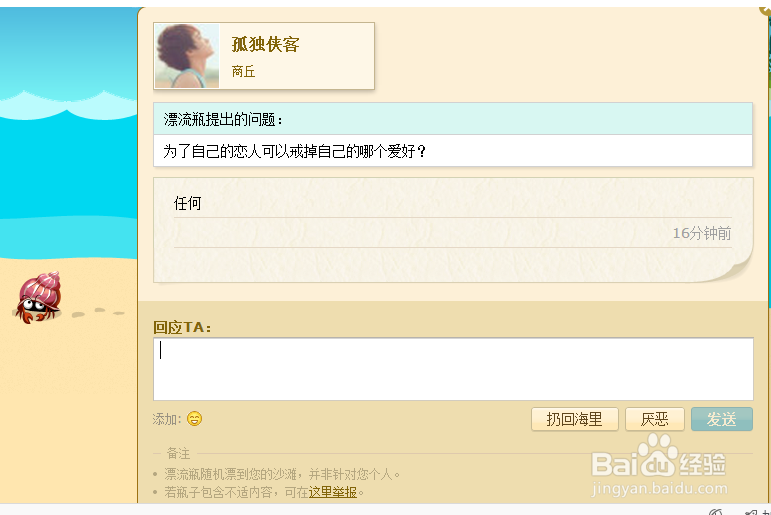The image size is (771, 515).
Task: Focus the 回应TA reply text box
Action: (x=453, y=369)
